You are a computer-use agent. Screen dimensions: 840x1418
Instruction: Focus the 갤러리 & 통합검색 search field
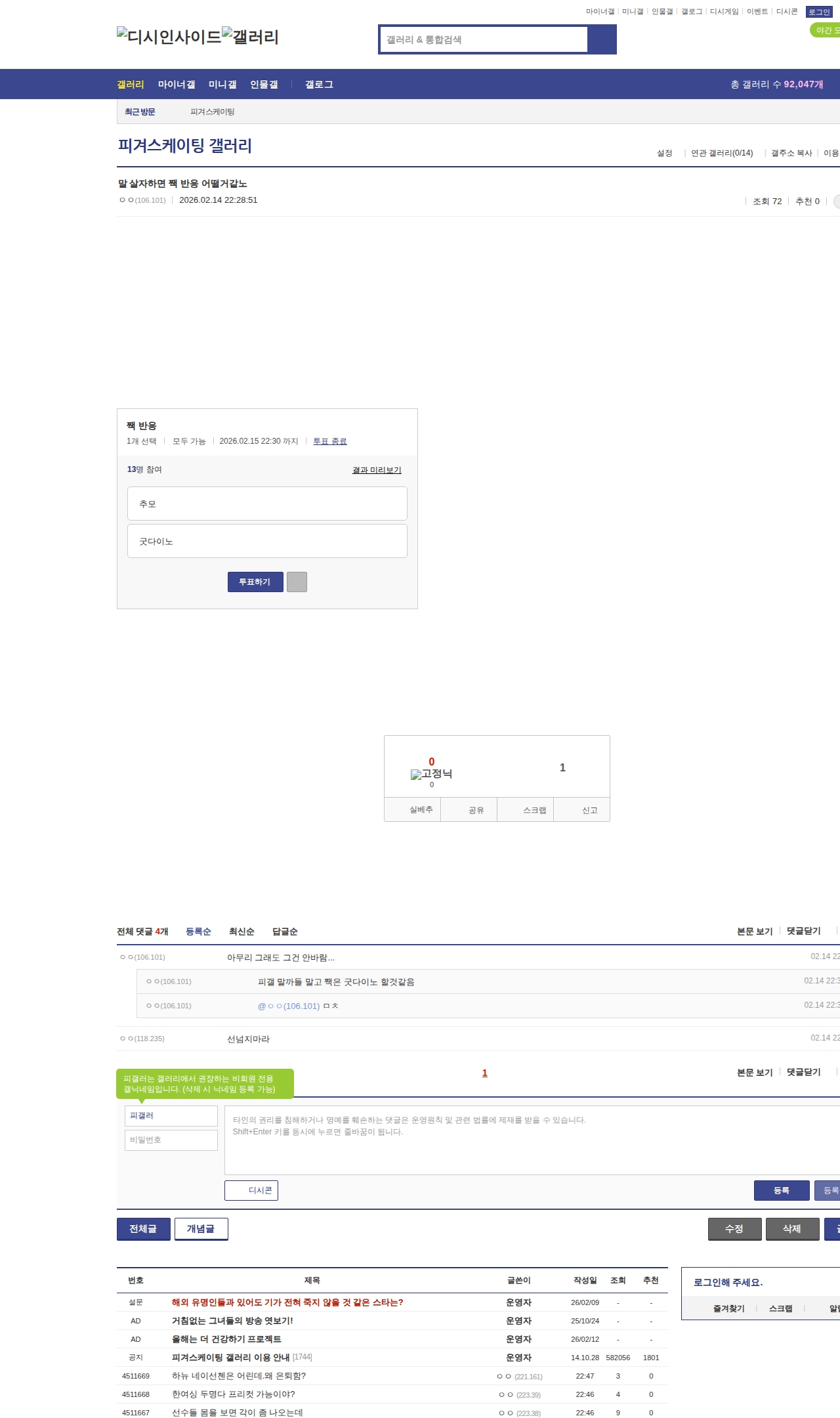(x=484, y=39)
